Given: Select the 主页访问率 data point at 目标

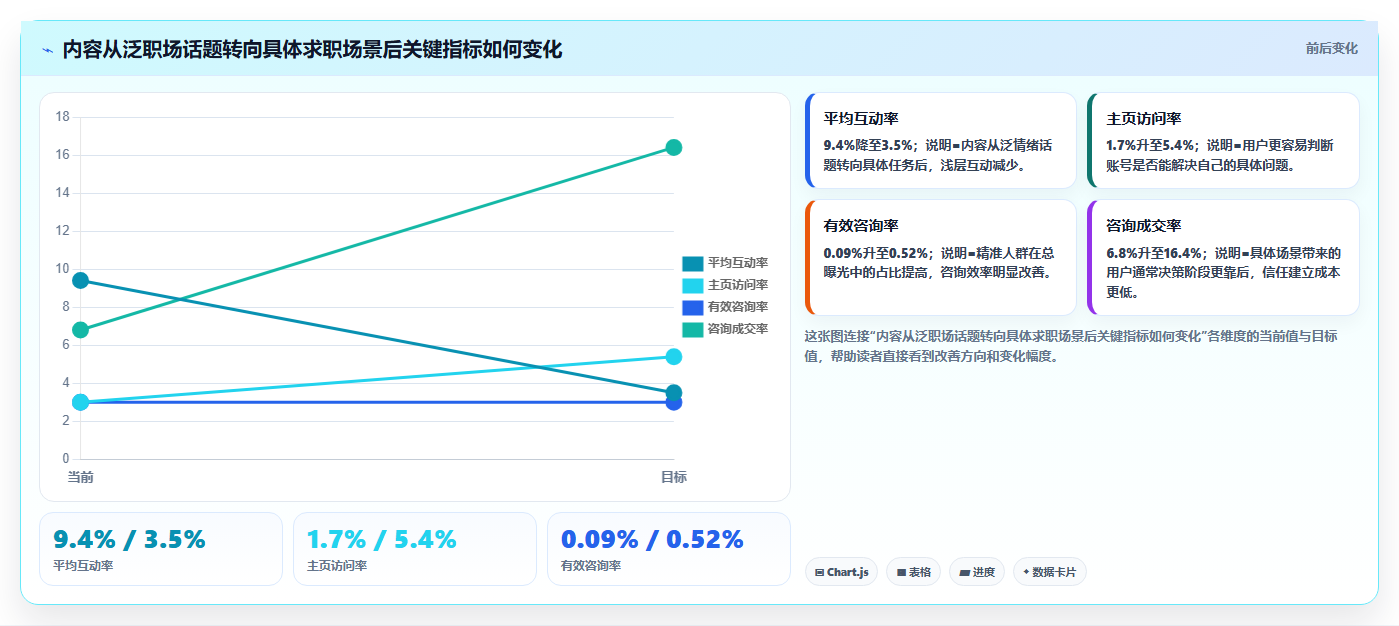Looking at the screenshot, I should point(674,357).
